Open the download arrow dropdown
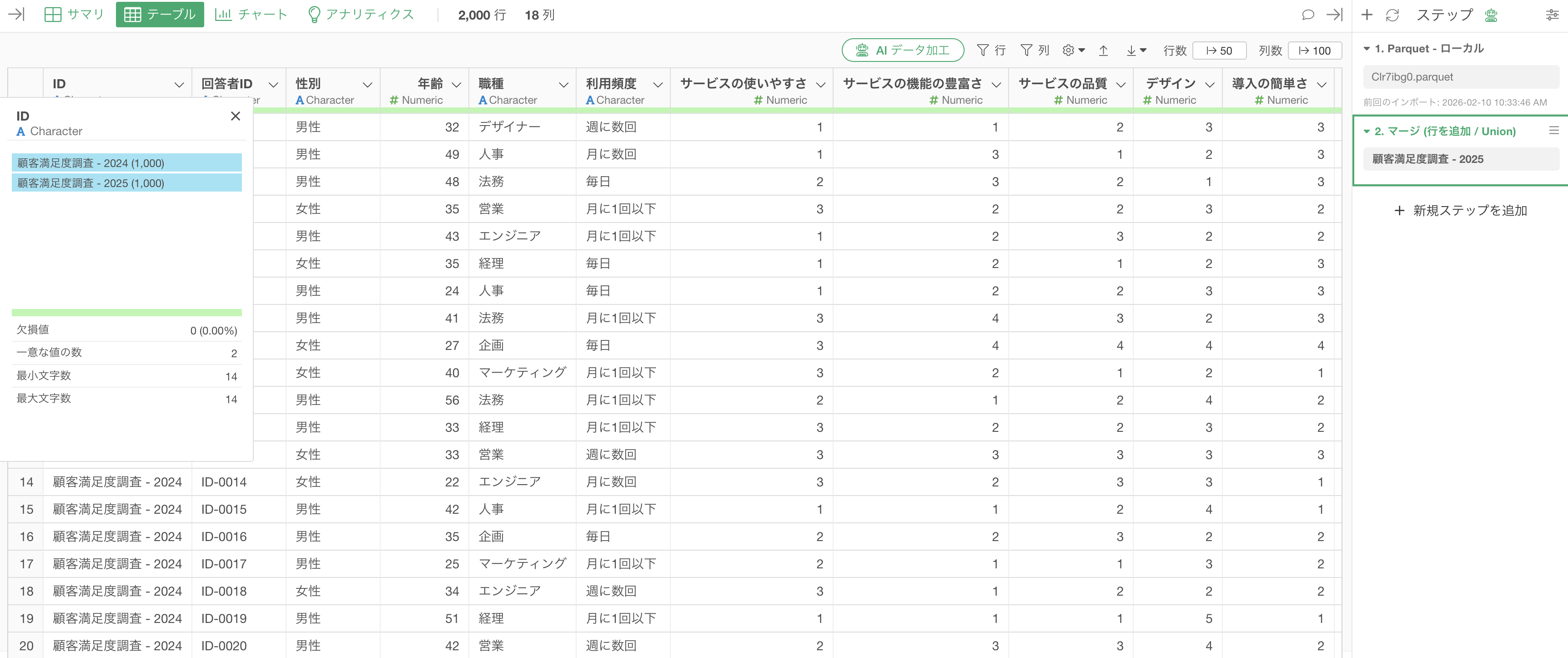Image resolution: width=1568 pixels, height=658 pixels. pyautogui.click(x=1135, y=51)
